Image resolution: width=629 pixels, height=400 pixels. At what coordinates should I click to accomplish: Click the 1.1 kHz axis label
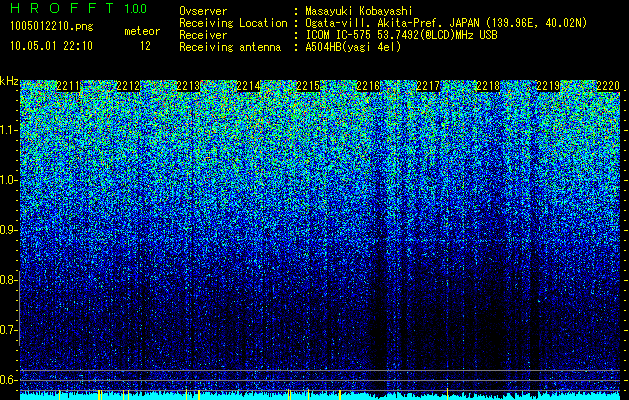click(x=7, y=130)
